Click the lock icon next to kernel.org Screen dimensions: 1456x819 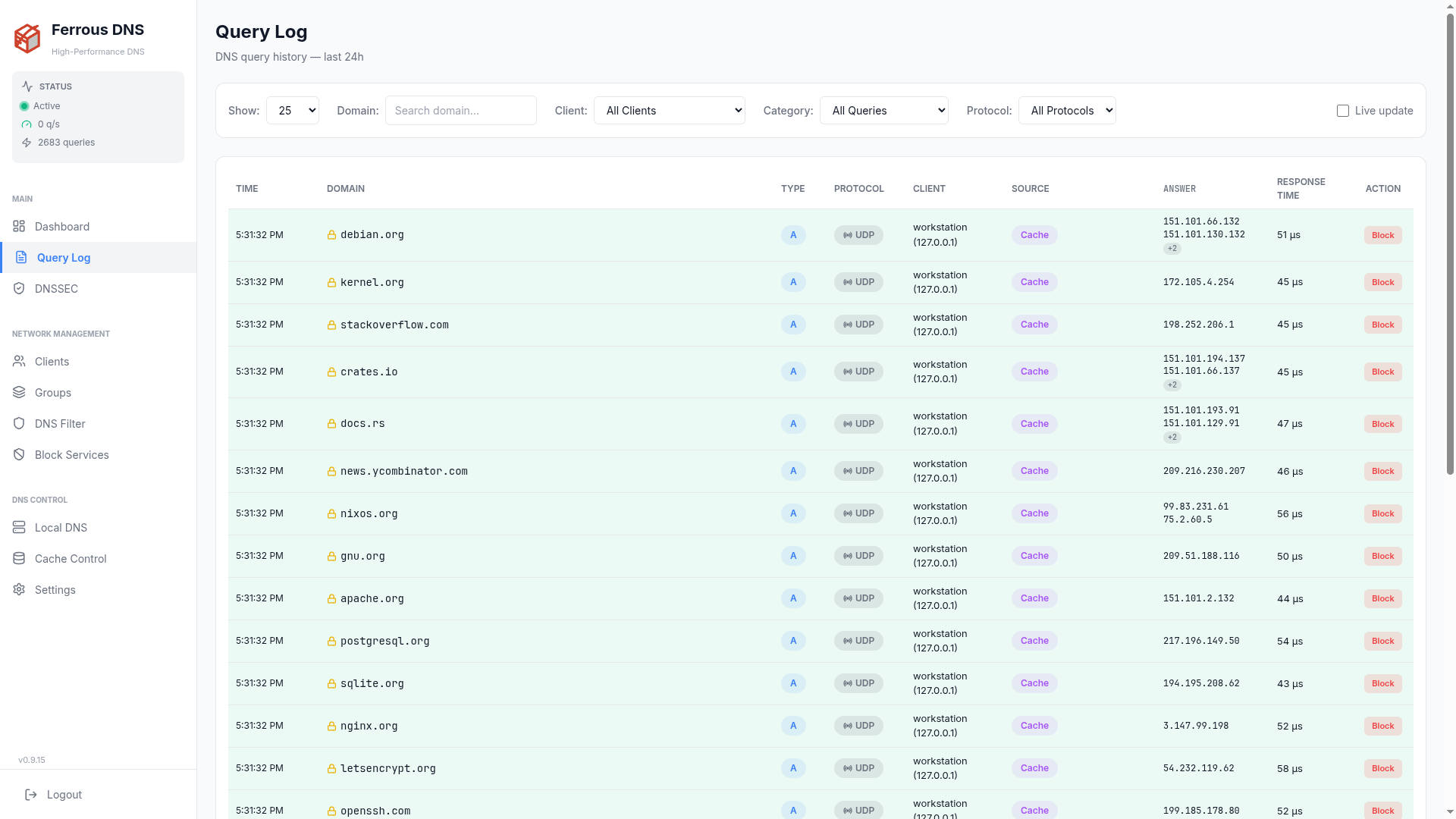point(331,283)
